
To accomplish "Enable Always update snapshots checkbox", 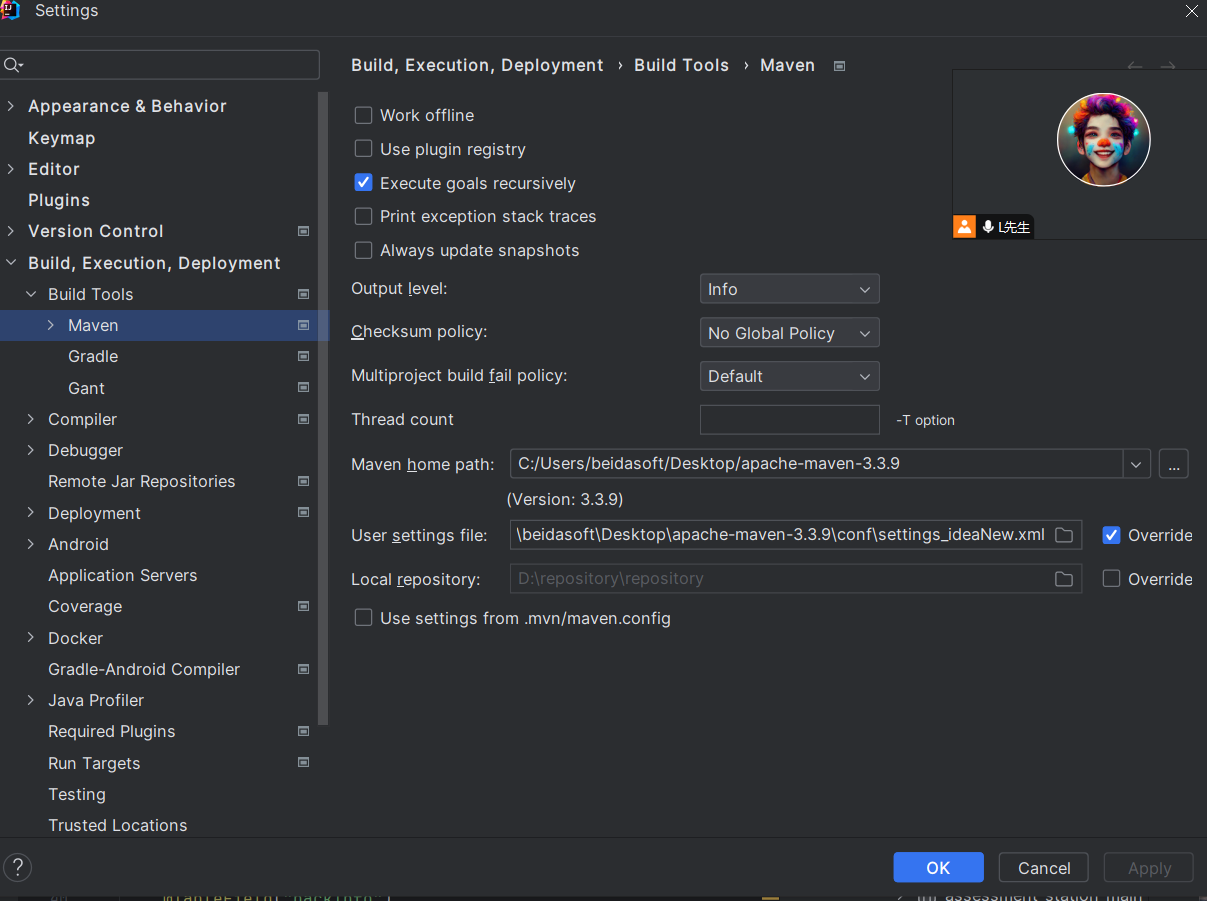I will coord(363,250).
